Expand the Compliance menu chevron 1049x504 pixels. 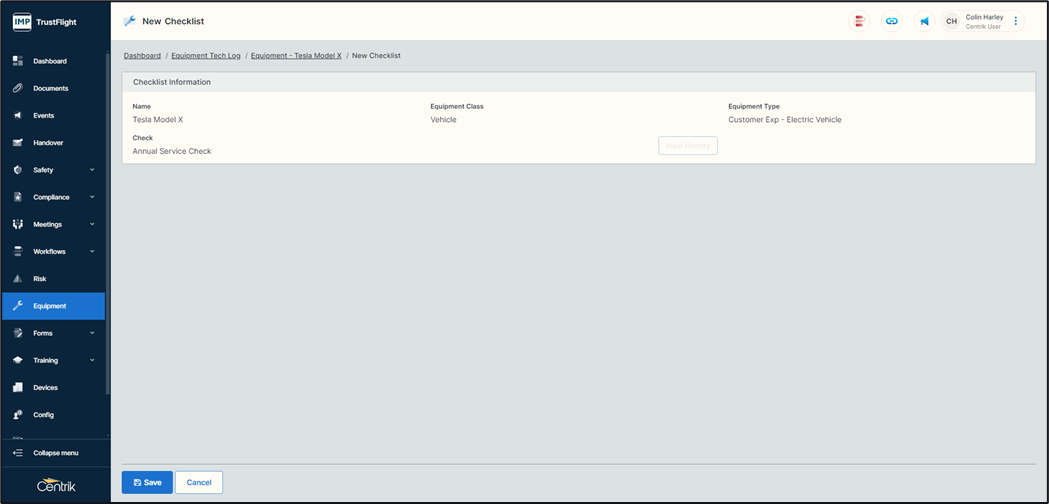[x=92, y=197]
